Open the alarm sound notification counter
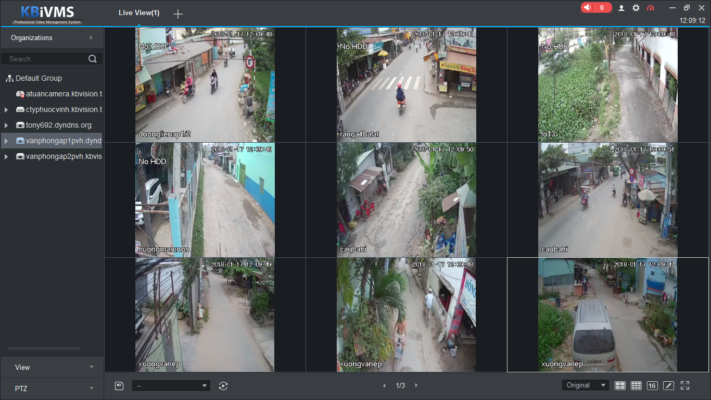Viewport: 711px width, 400px height. (x=596, y=8)
